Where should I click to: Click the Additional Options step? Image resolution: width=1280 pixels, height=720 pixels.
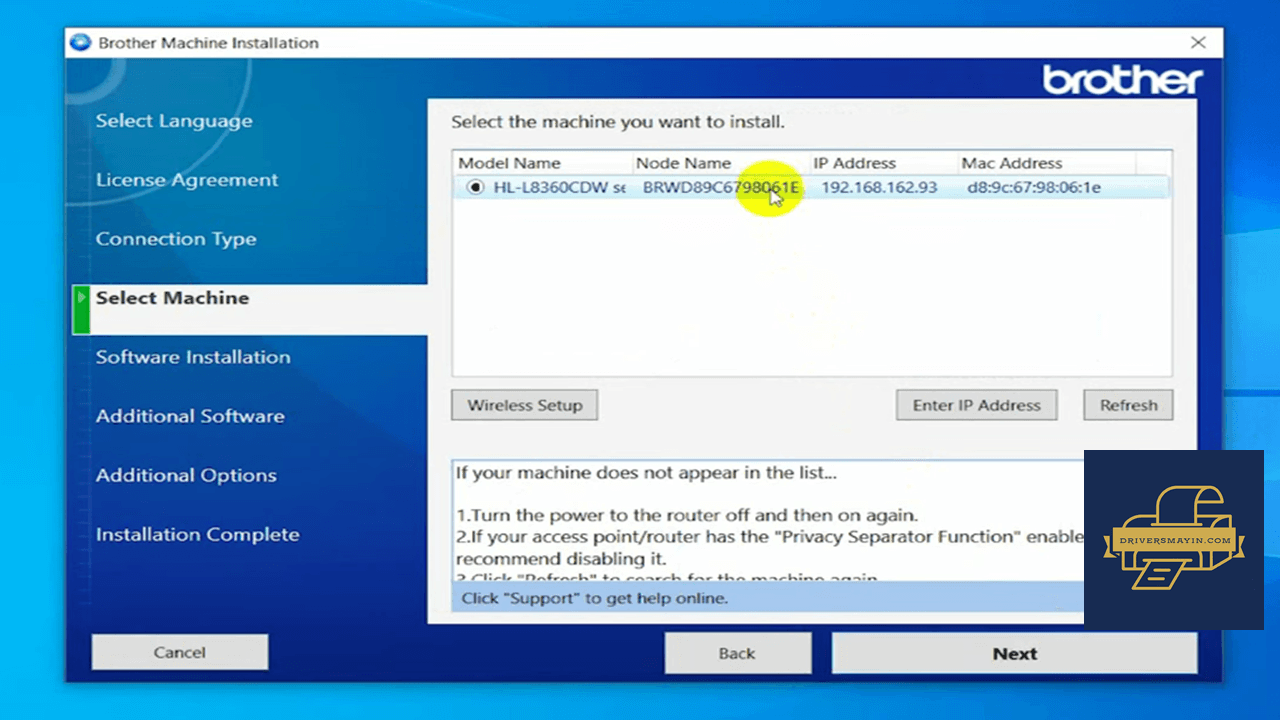coord(186,475)
